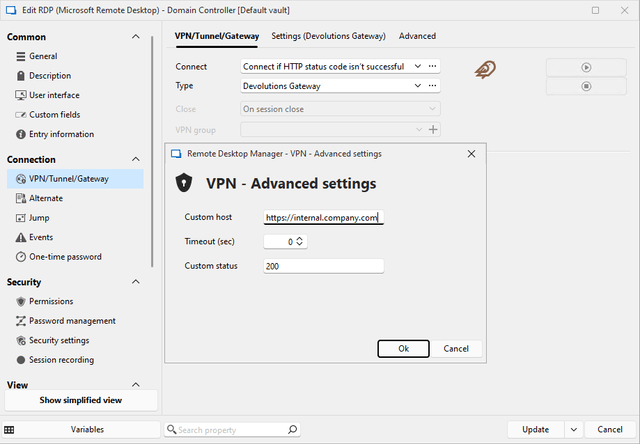640x444 pixels.
Task: Open One-time password section
Action: coord(65,257)
